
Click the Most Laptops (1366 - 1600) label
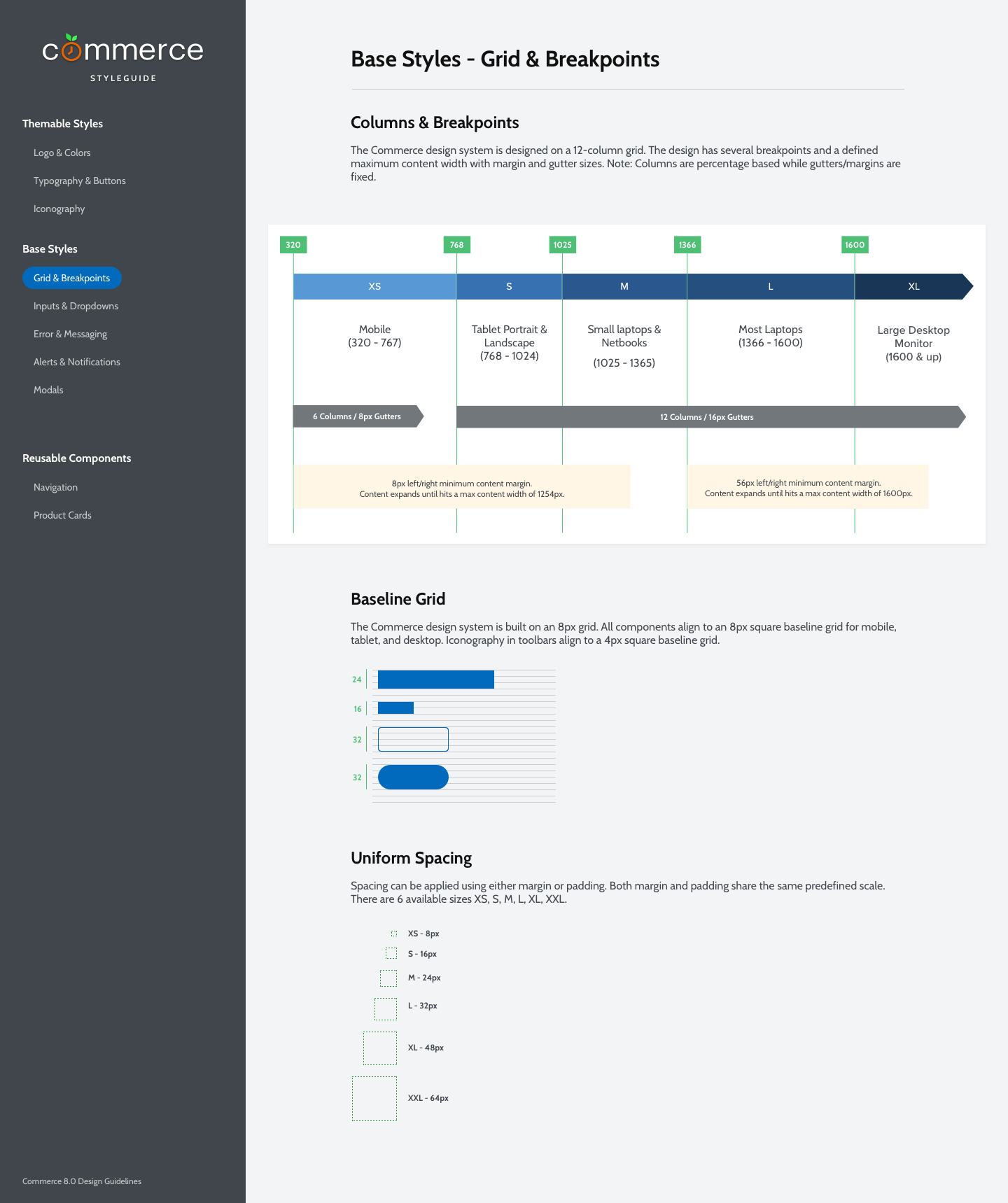tap(770, 336)
